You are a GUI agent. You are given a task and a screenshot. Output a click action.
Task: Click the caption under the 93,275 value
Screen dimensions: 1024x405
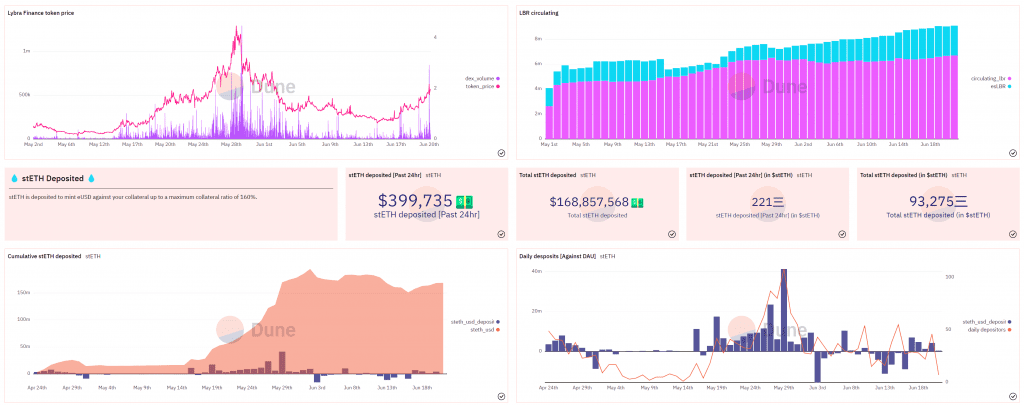tap(938, 215)
